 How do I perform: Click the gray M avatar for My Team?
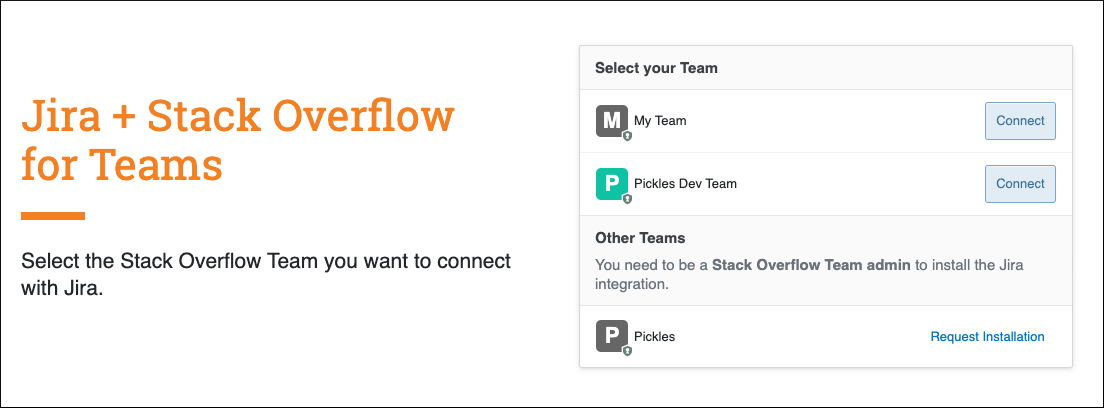610,120
